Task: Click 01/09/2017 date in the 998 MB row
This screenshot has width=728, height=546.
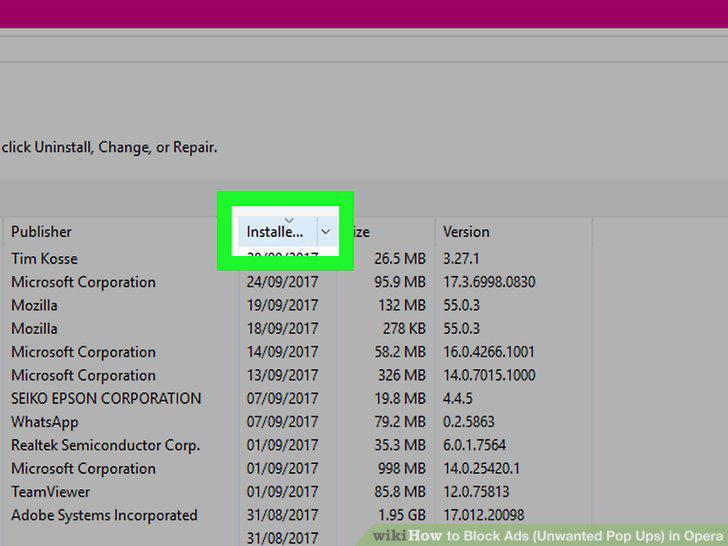Action: [x=282, y=468]
